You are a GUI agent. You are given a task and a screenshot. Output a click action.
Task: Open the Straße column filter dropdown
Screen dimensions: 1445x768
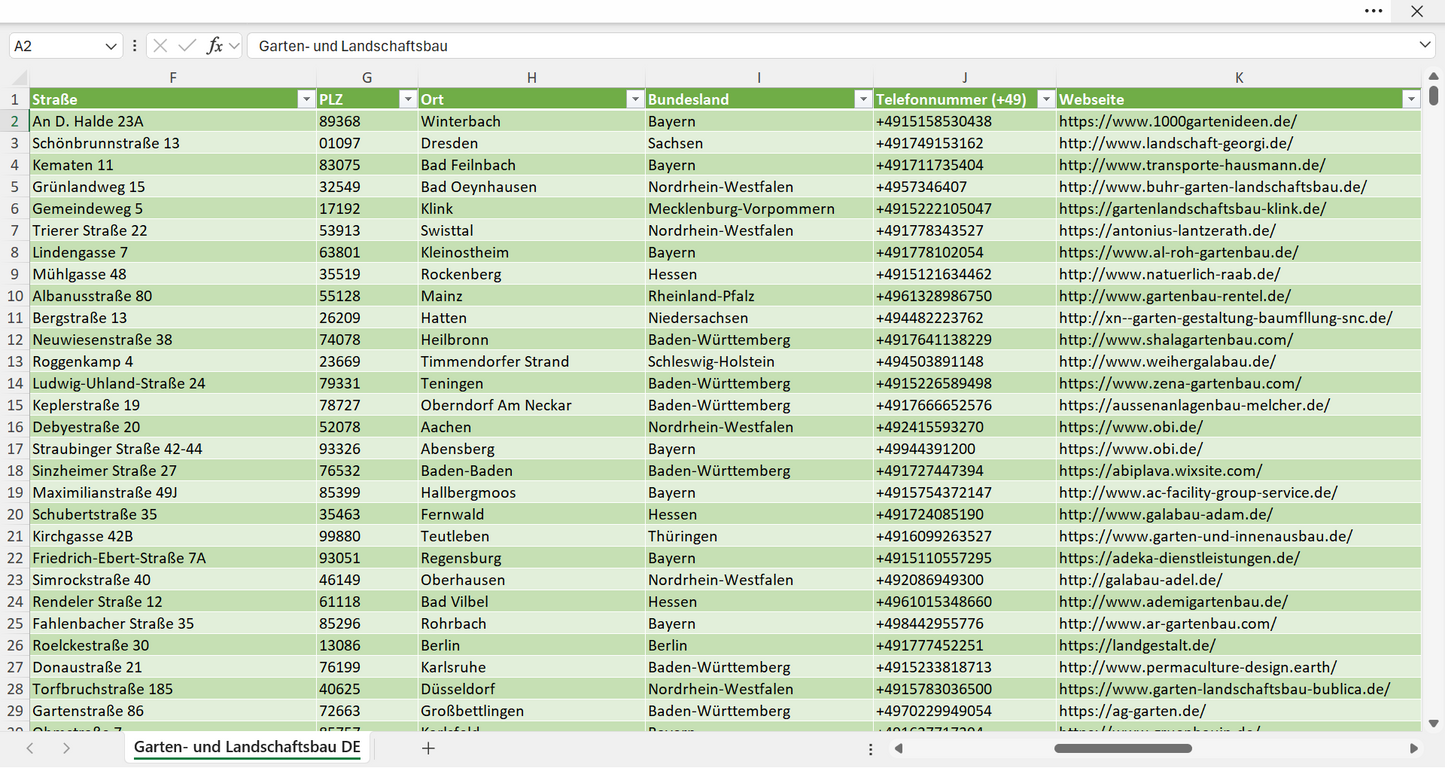(x=306, y=99)
